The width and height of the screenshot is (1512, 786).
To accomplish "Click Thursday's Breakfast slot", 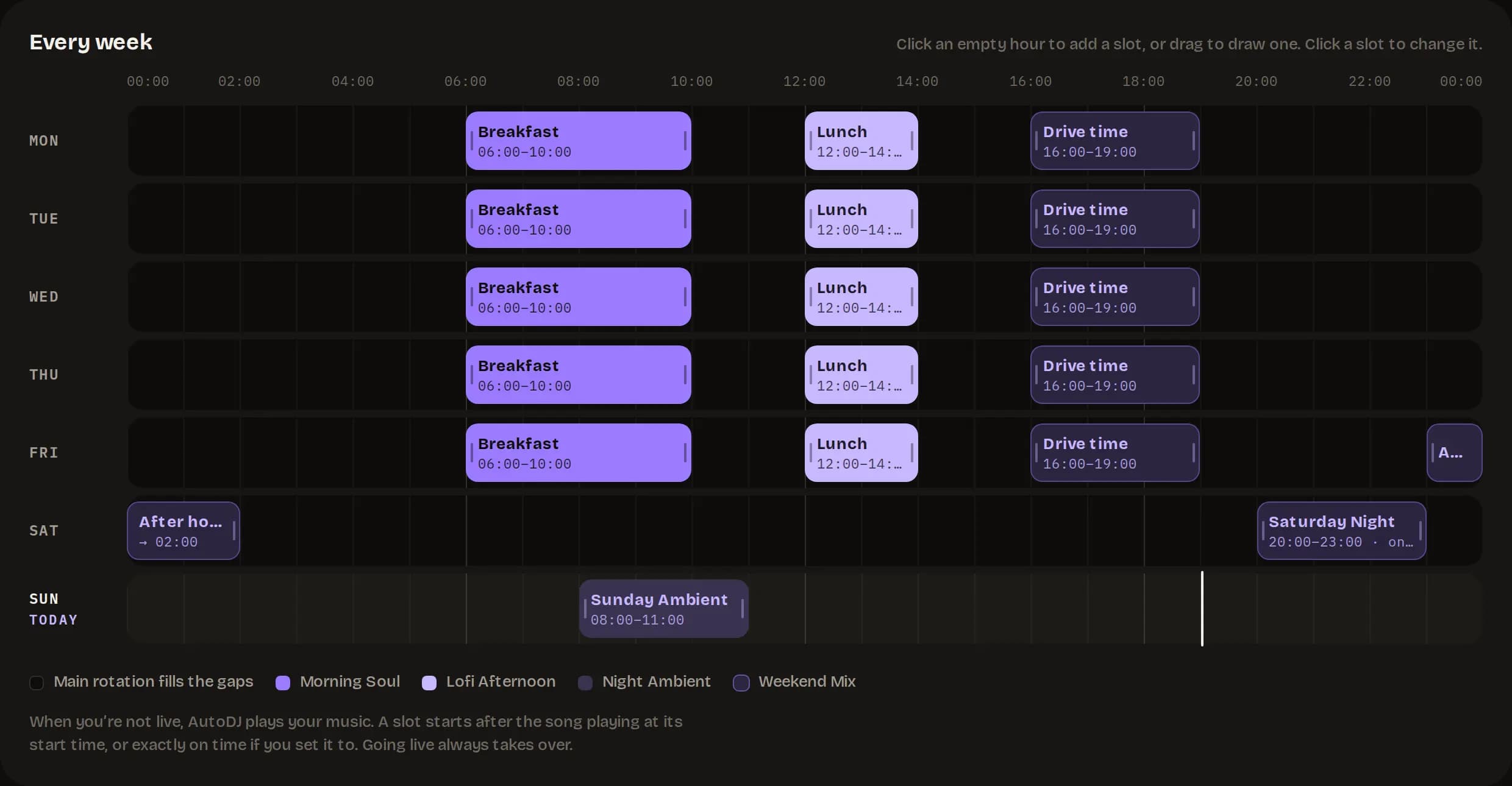I will pyautogui.click(x=578, y=375).
